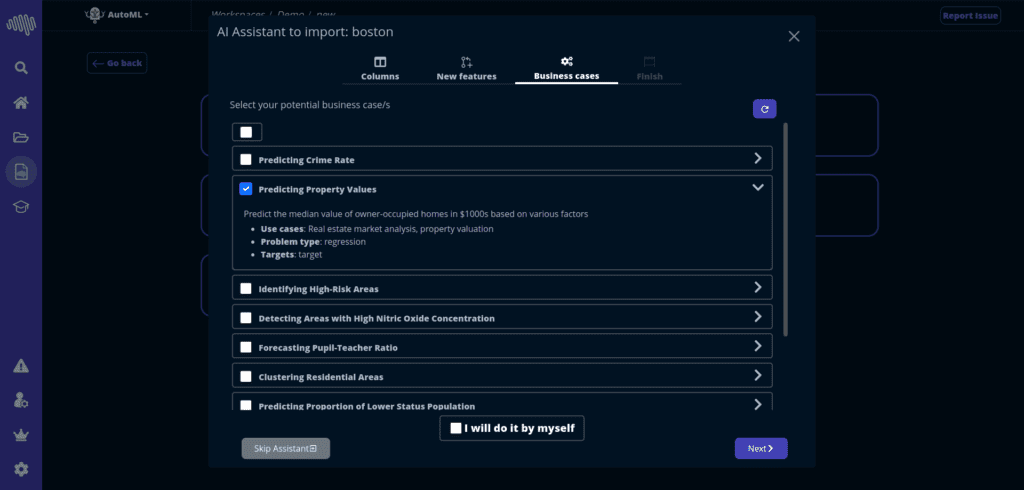Check Predicting Proportion of Lower Status Population checkbox

pyautogui.click(x=246, y=405)
